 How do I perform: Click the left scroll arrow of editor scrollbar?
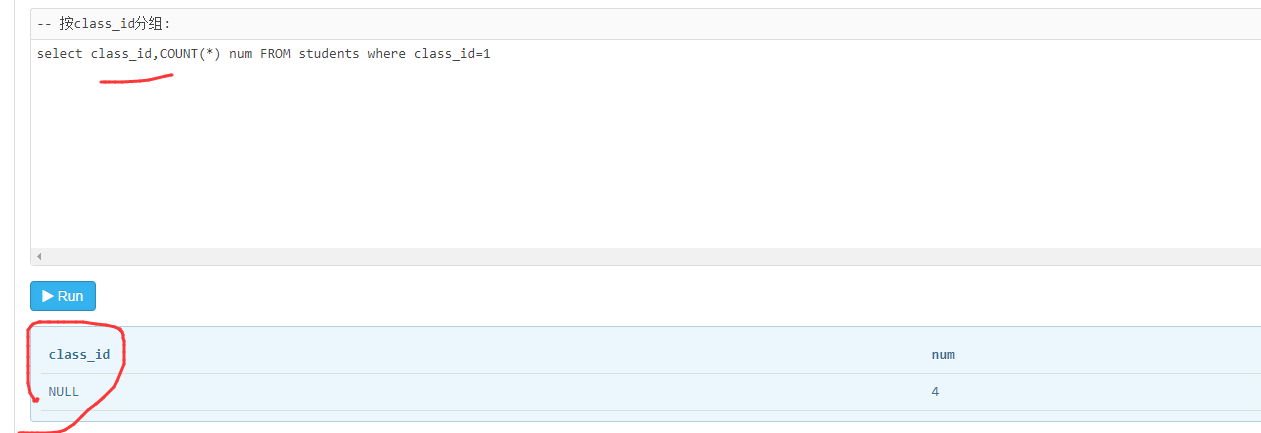38,257
